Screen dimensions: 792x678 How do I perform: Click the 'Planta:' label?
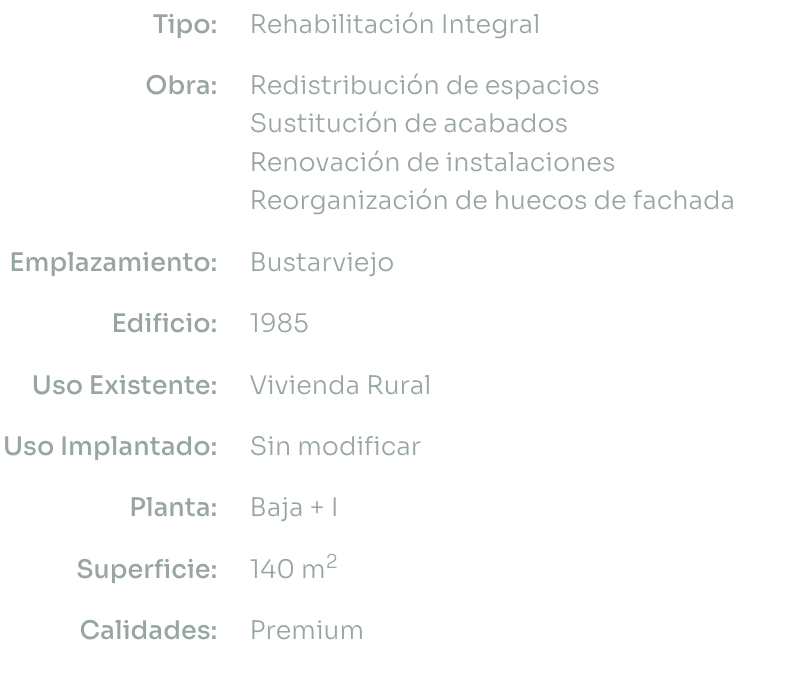(x=174, y=507)
